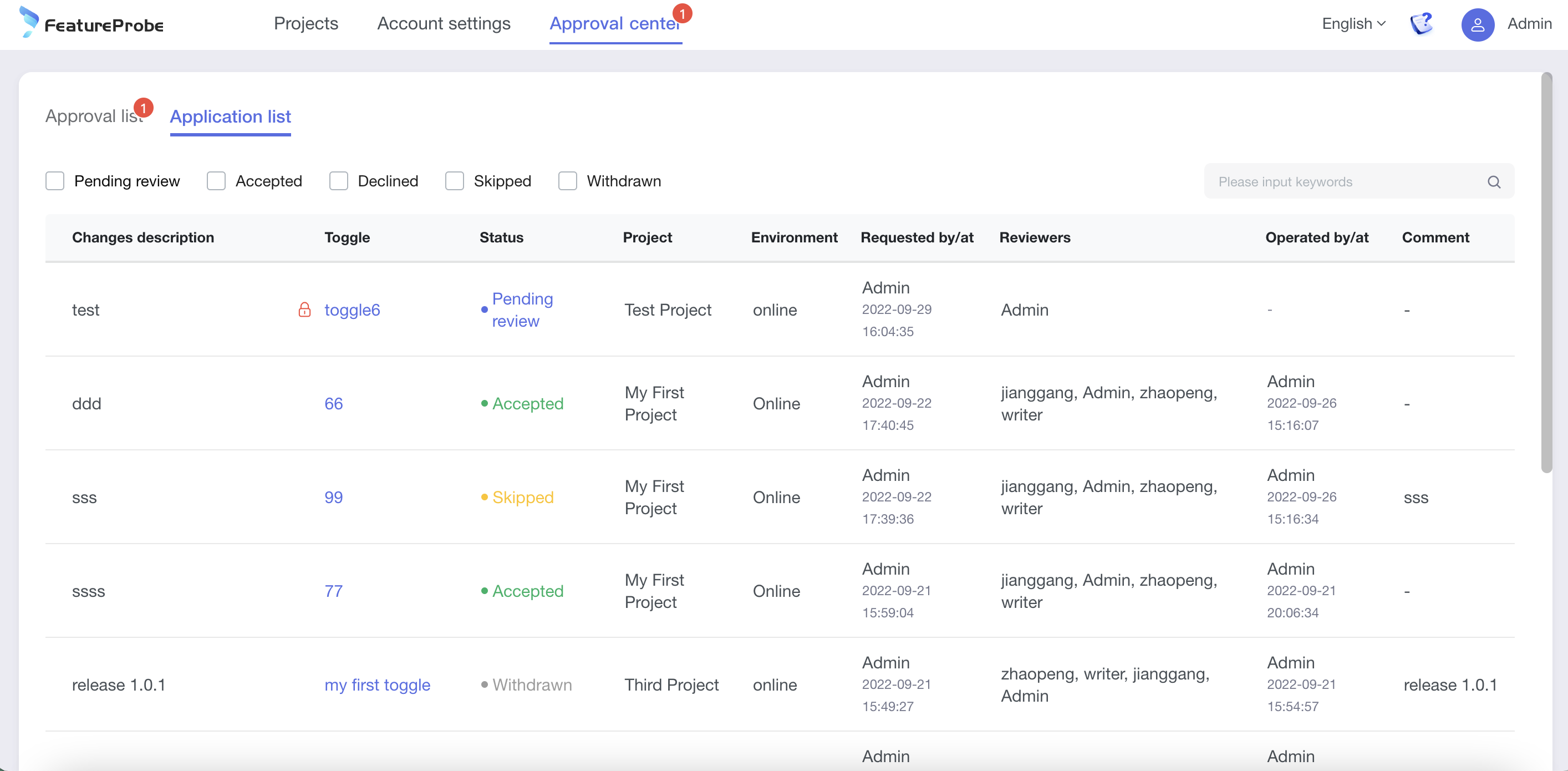Click the Approval center notification badge
The height and width of the screenshot is (771, 1568).
tap(682, 13)
